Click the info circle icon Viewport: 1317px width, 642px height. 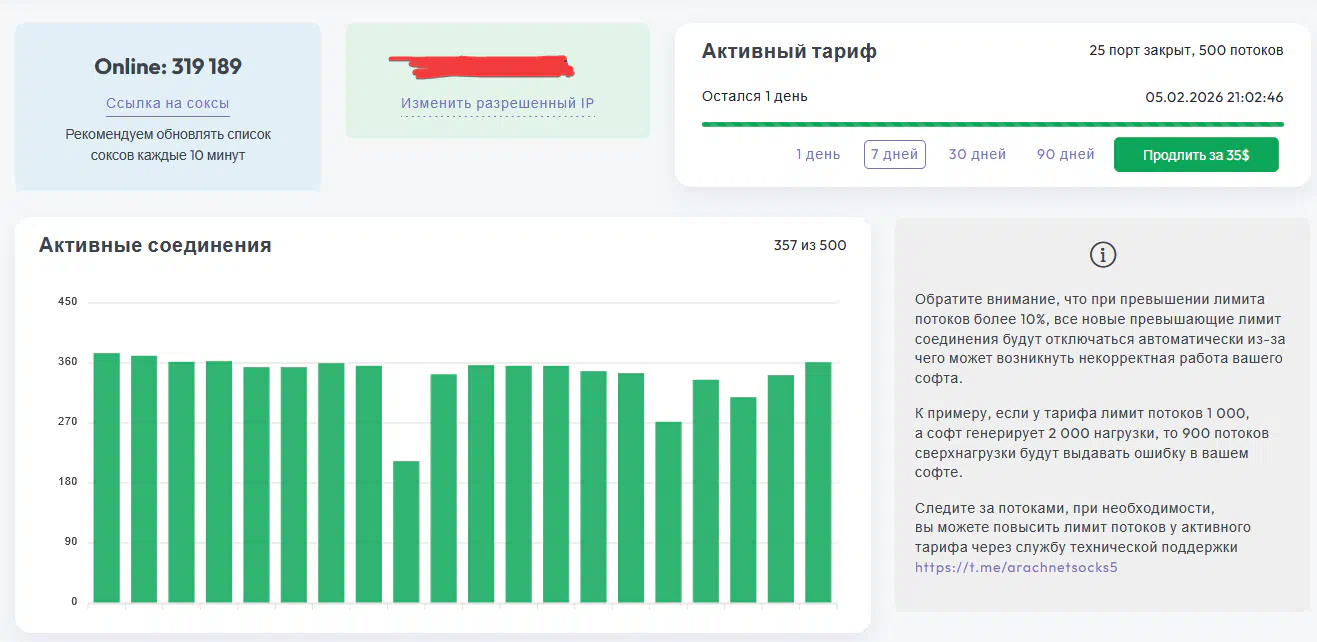[1101, 255]
